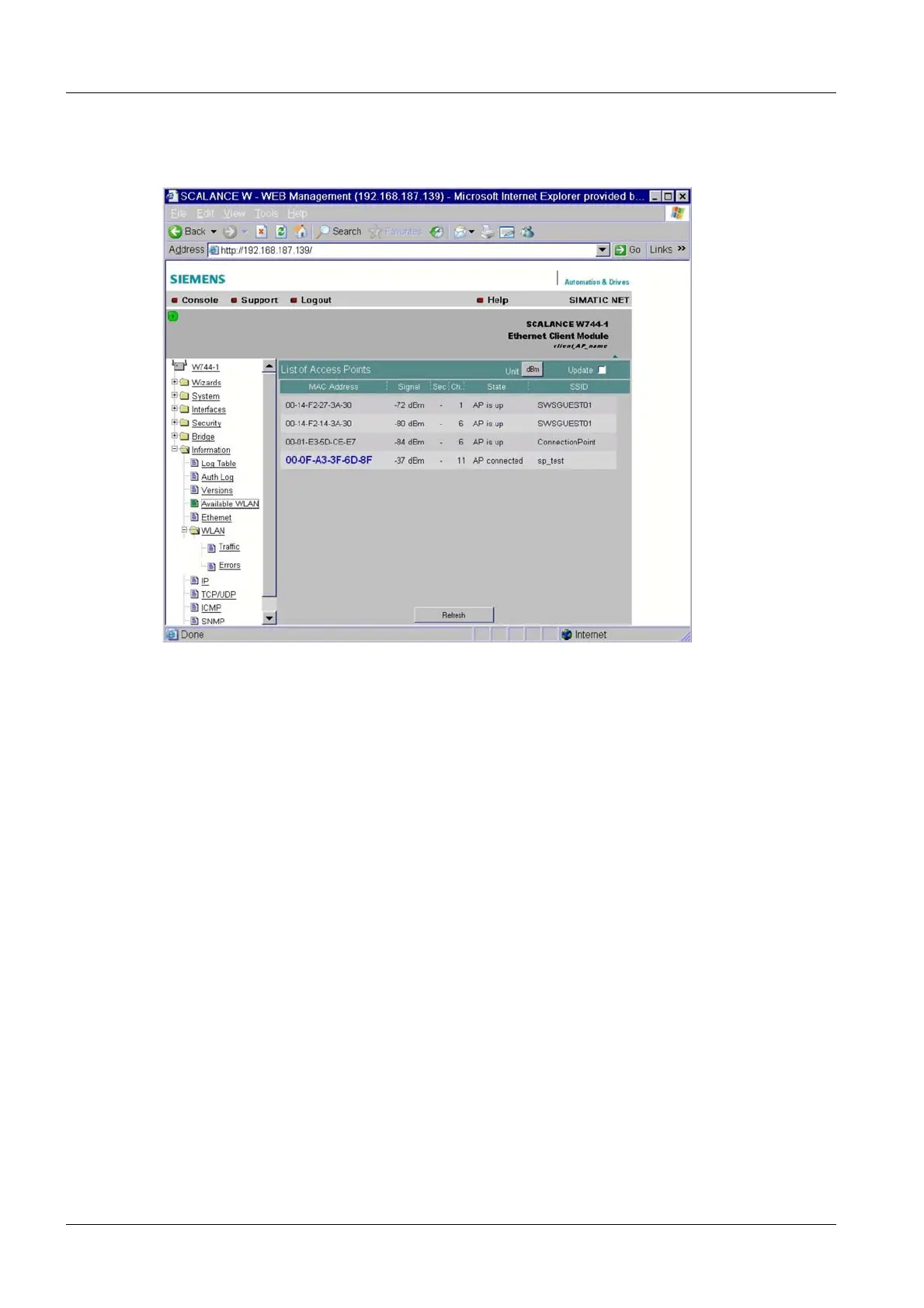
Task: Expand the Security tree node
Action: (x=175, y=423)
